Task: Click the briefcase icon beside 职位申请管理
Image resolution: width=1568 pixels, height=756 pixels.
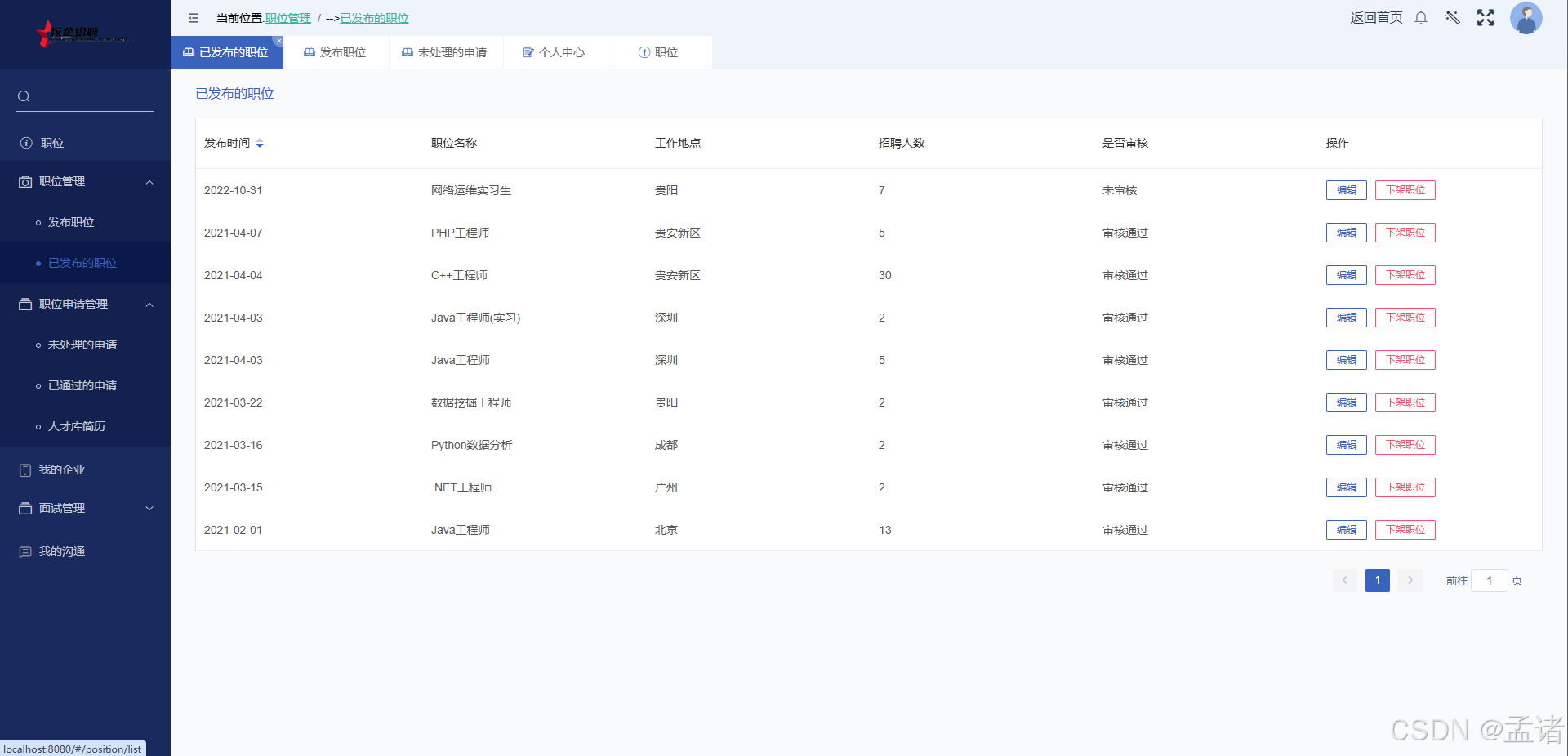Action: [x=25, y=305]
